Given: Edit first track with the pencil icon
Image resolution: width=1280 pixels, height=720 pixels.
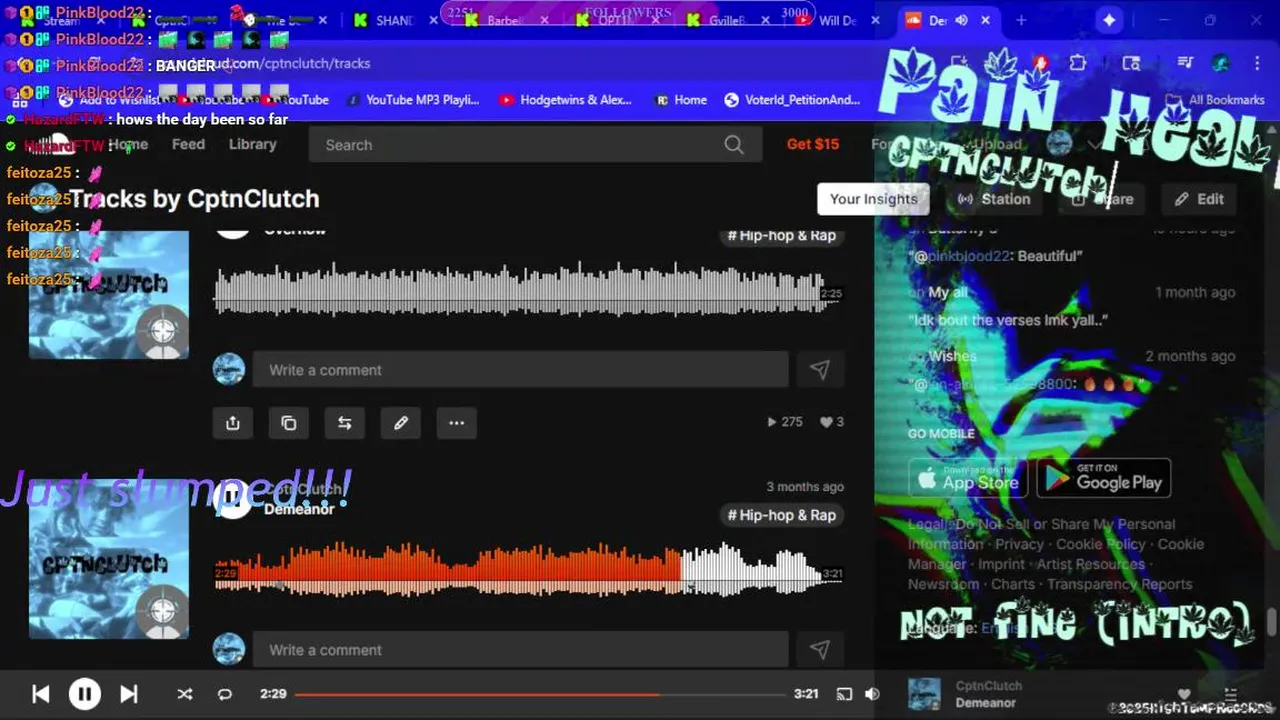Looking at the screenshot, I should point(401,423).
